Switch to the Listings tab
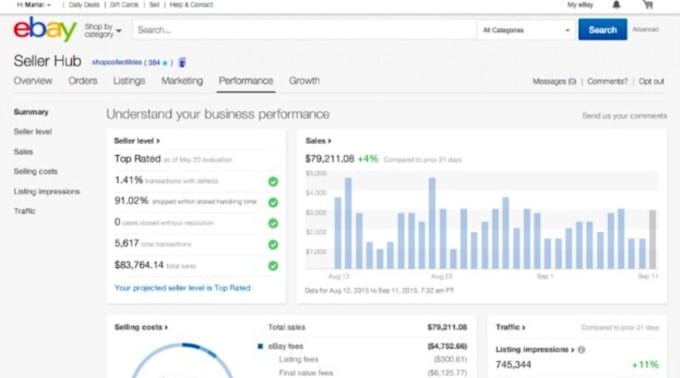 [129, 81]
